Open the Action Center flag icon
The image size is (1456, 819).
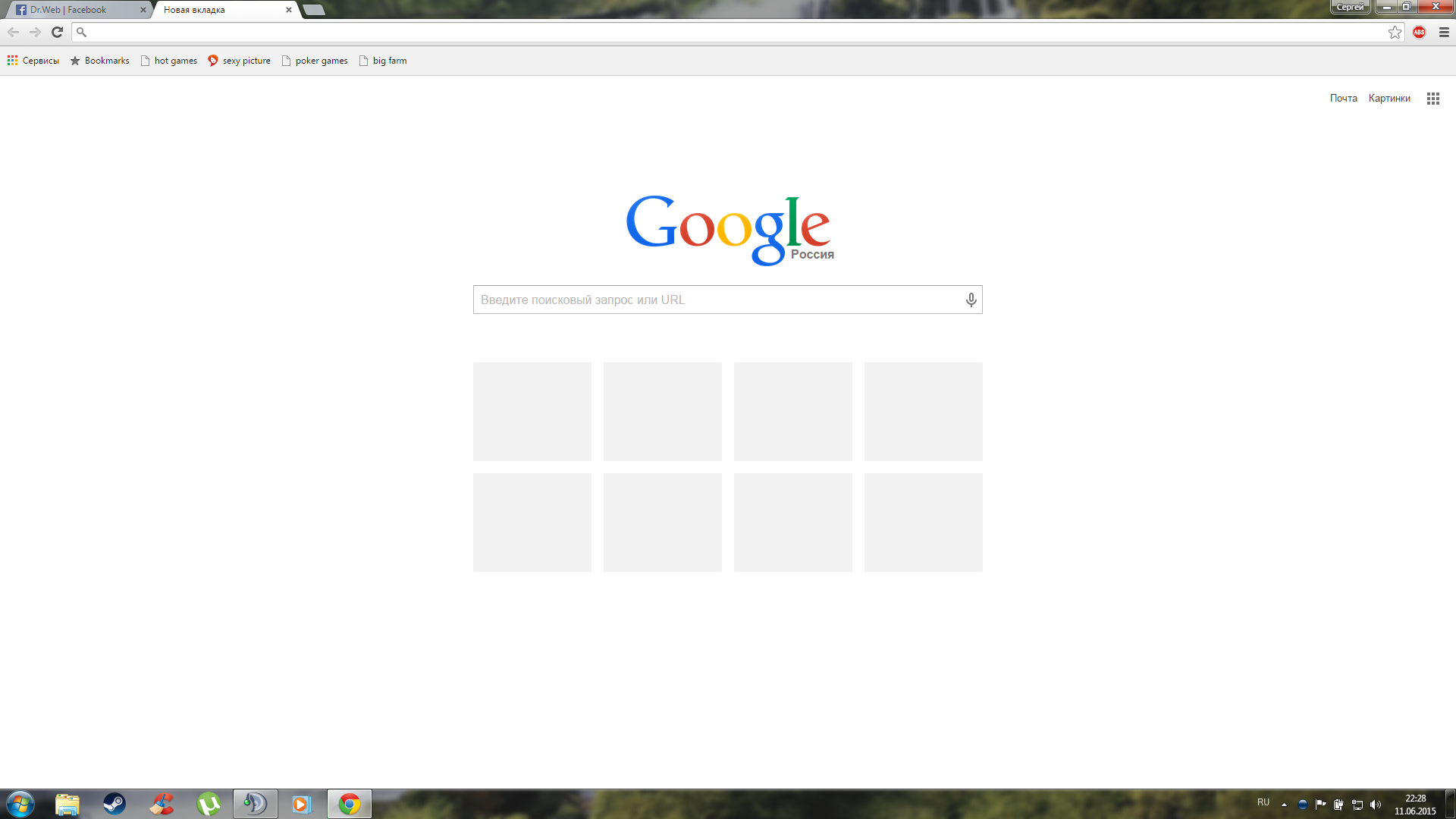coord(1321,805)
